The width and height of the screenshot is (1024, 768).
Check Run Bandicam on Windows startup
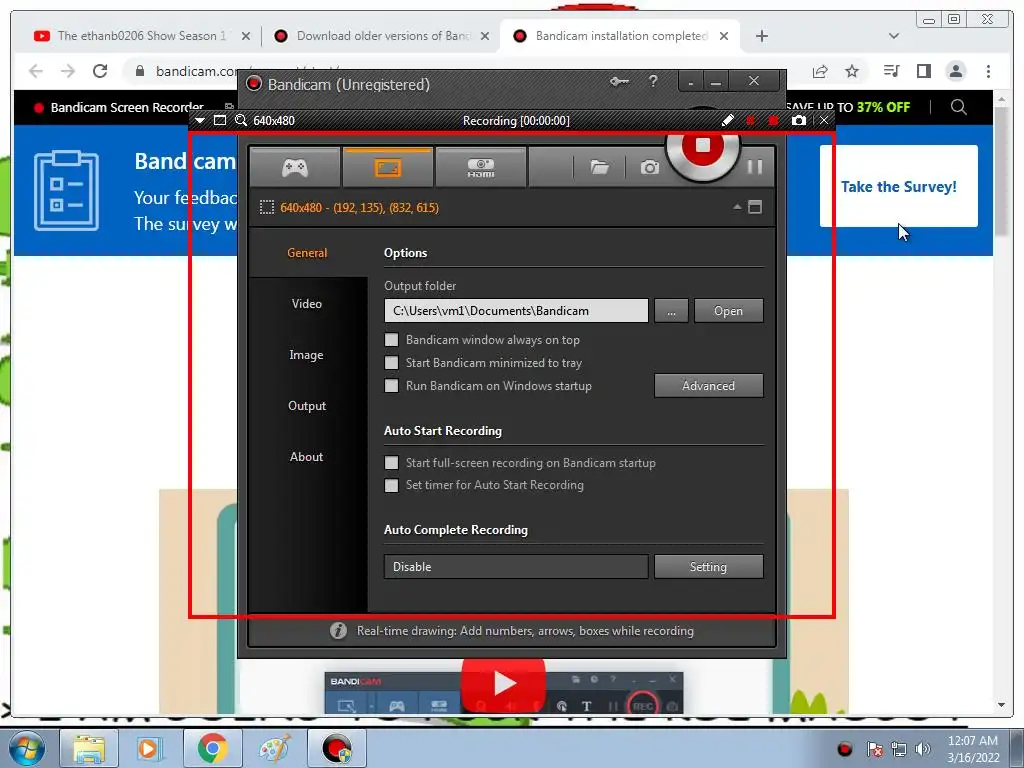(391, 385)
